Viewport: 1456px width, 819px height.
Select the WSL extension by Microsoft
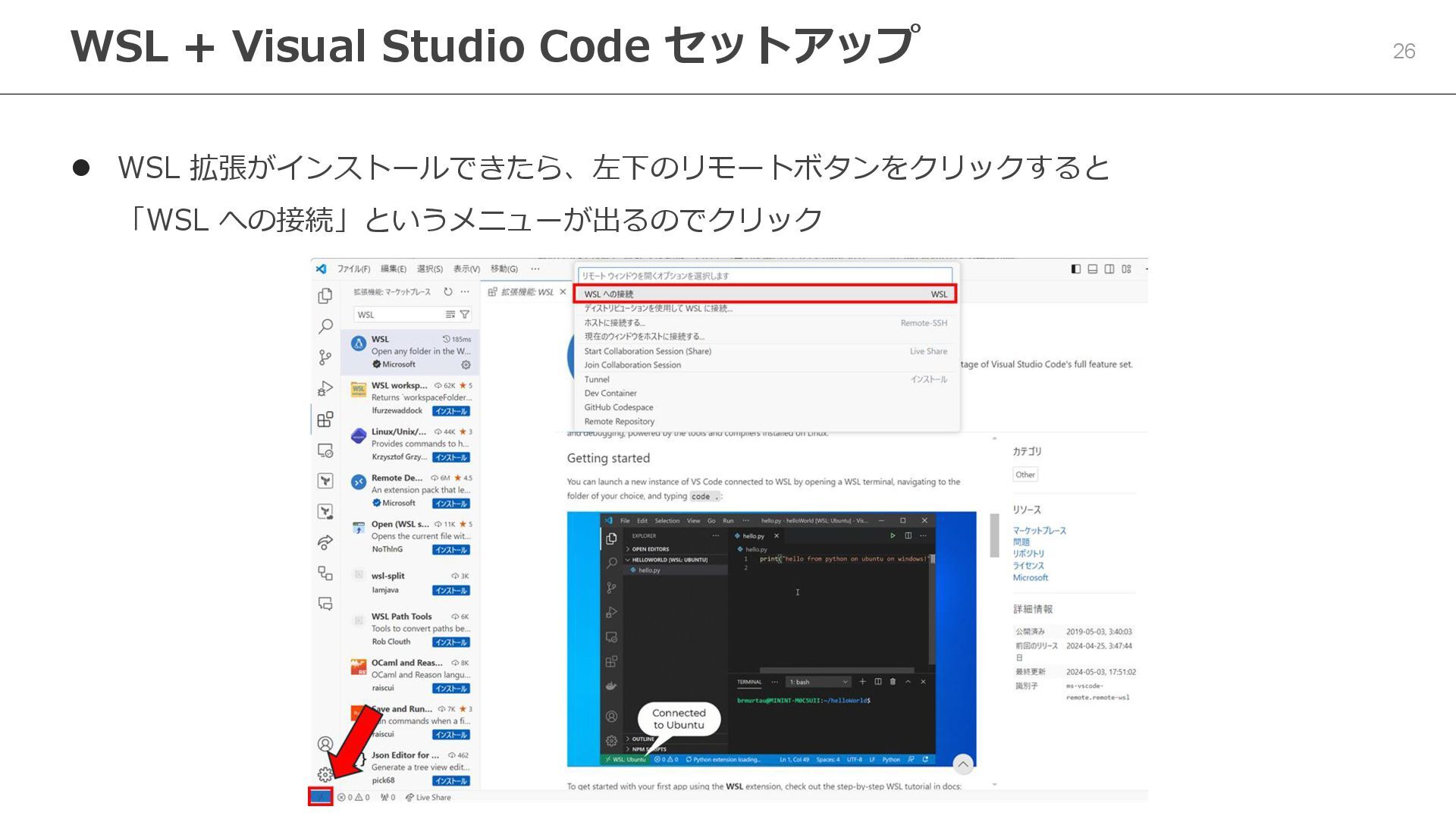(409, 352)
